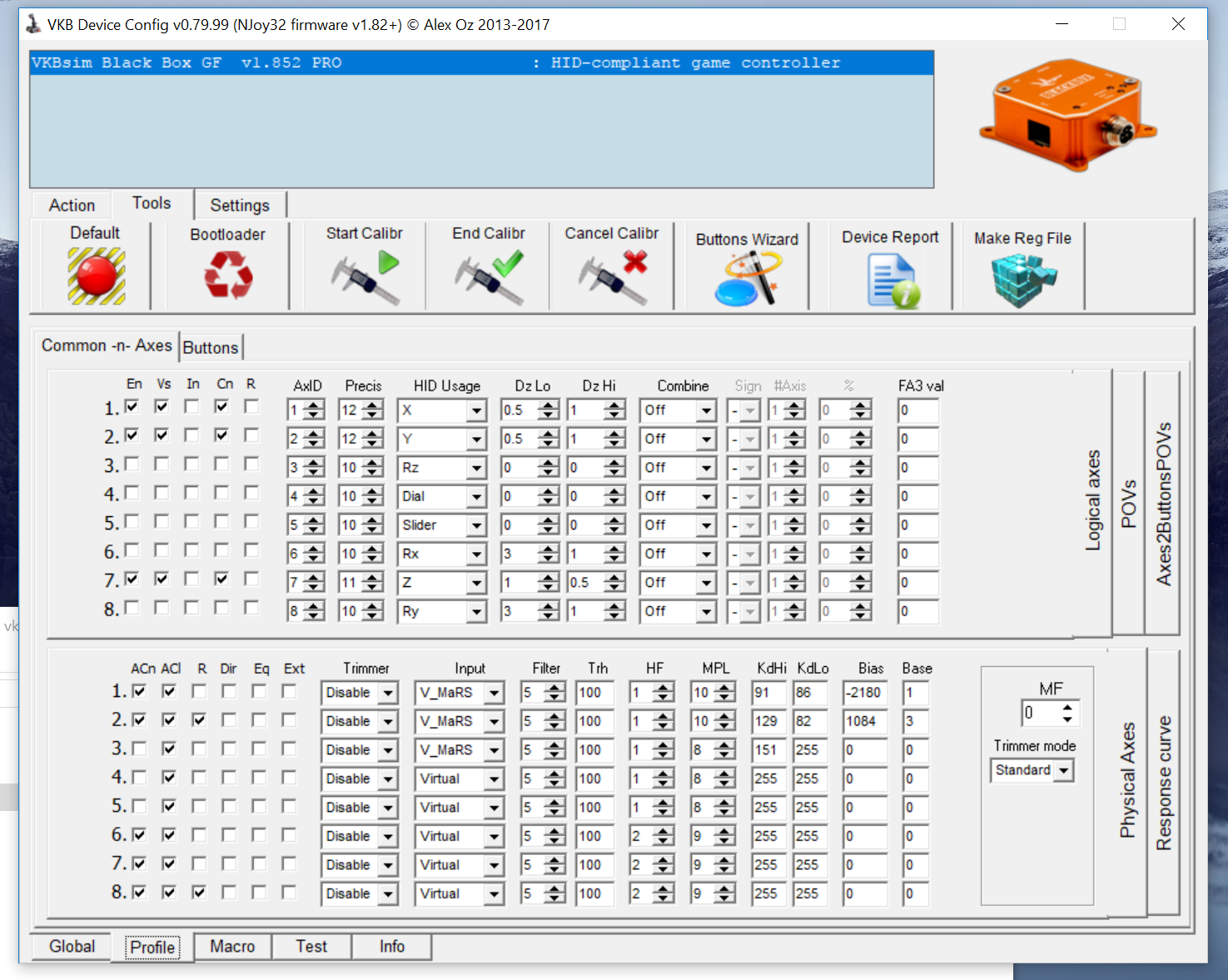Adjust Dz Hi stepper for logical axis 7
The height and width of the screenshot is (980, 1228).
coord(615,583)
